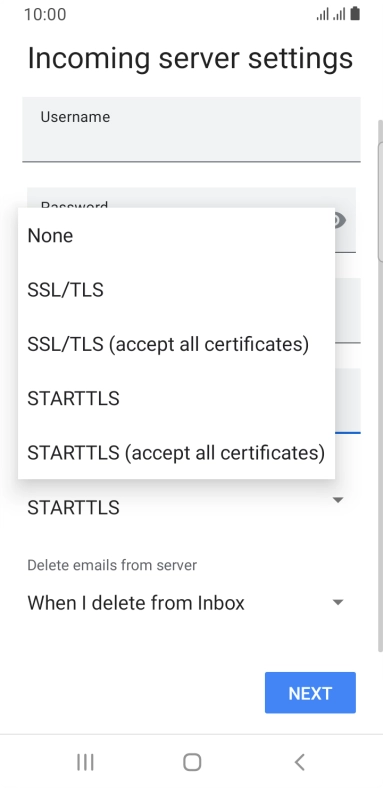Viewport: 383px width, 788px height.
Task: Tap the Android recent apps icon
Action: point(85,762)
